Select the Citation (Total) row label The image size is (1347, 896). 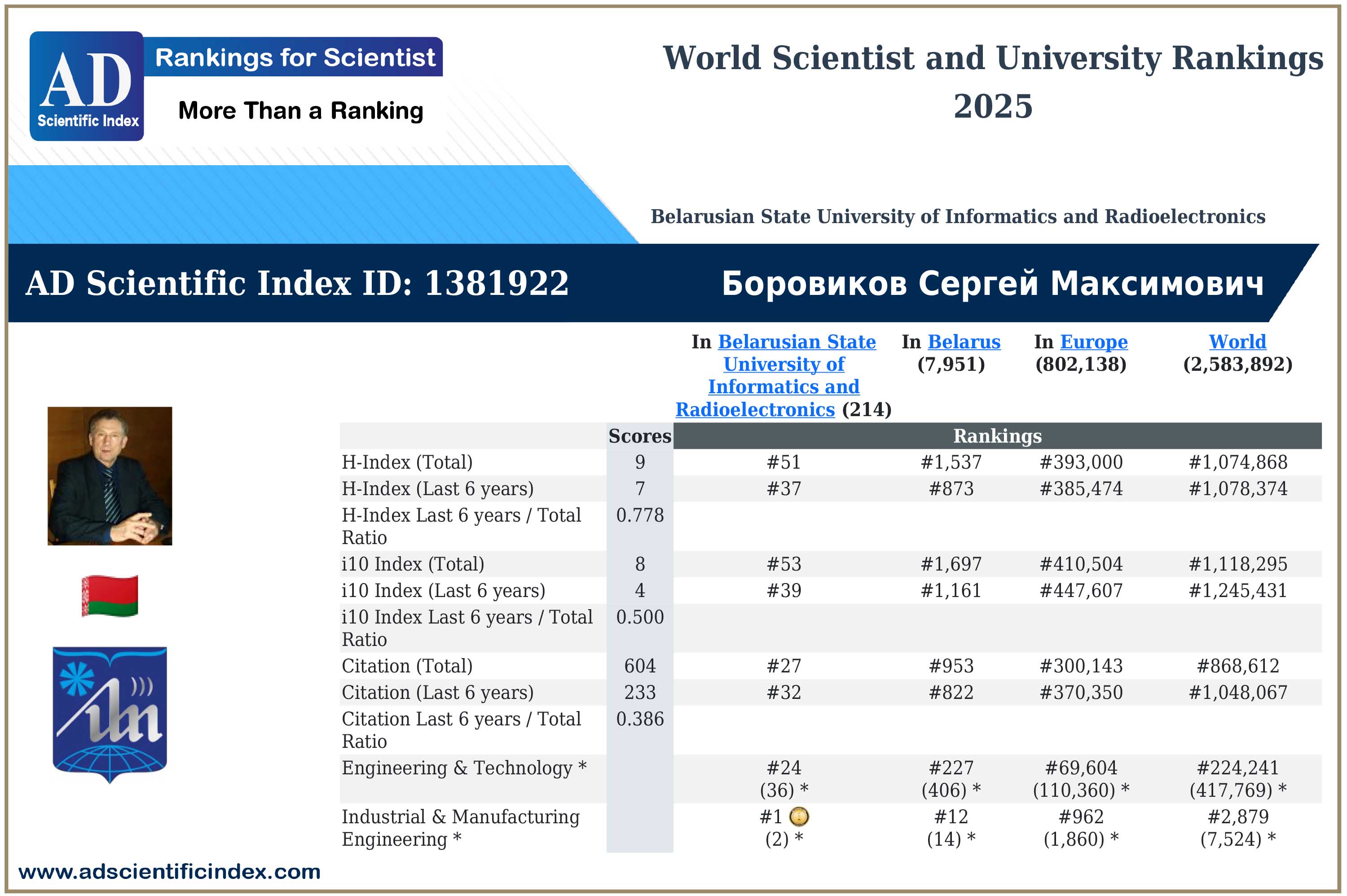(407, 666)
